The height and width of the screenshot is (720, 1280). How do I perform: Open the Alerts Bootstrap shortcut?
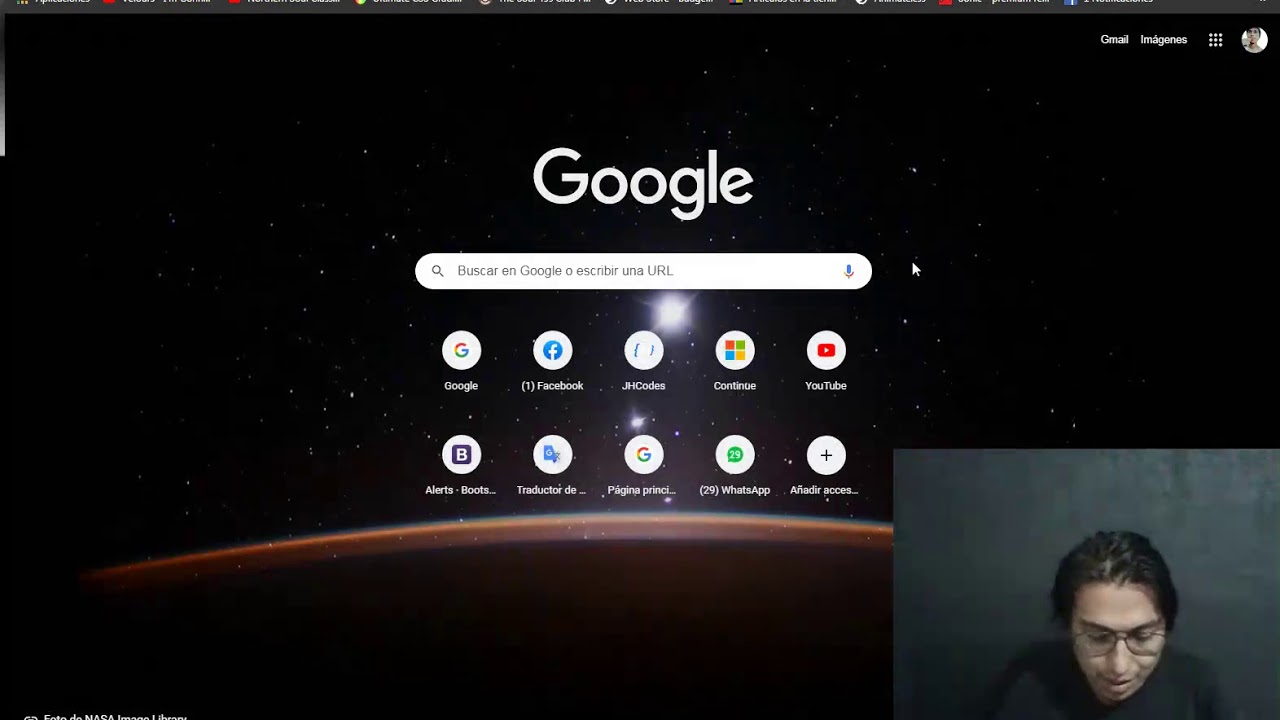[x=461, y=456]
